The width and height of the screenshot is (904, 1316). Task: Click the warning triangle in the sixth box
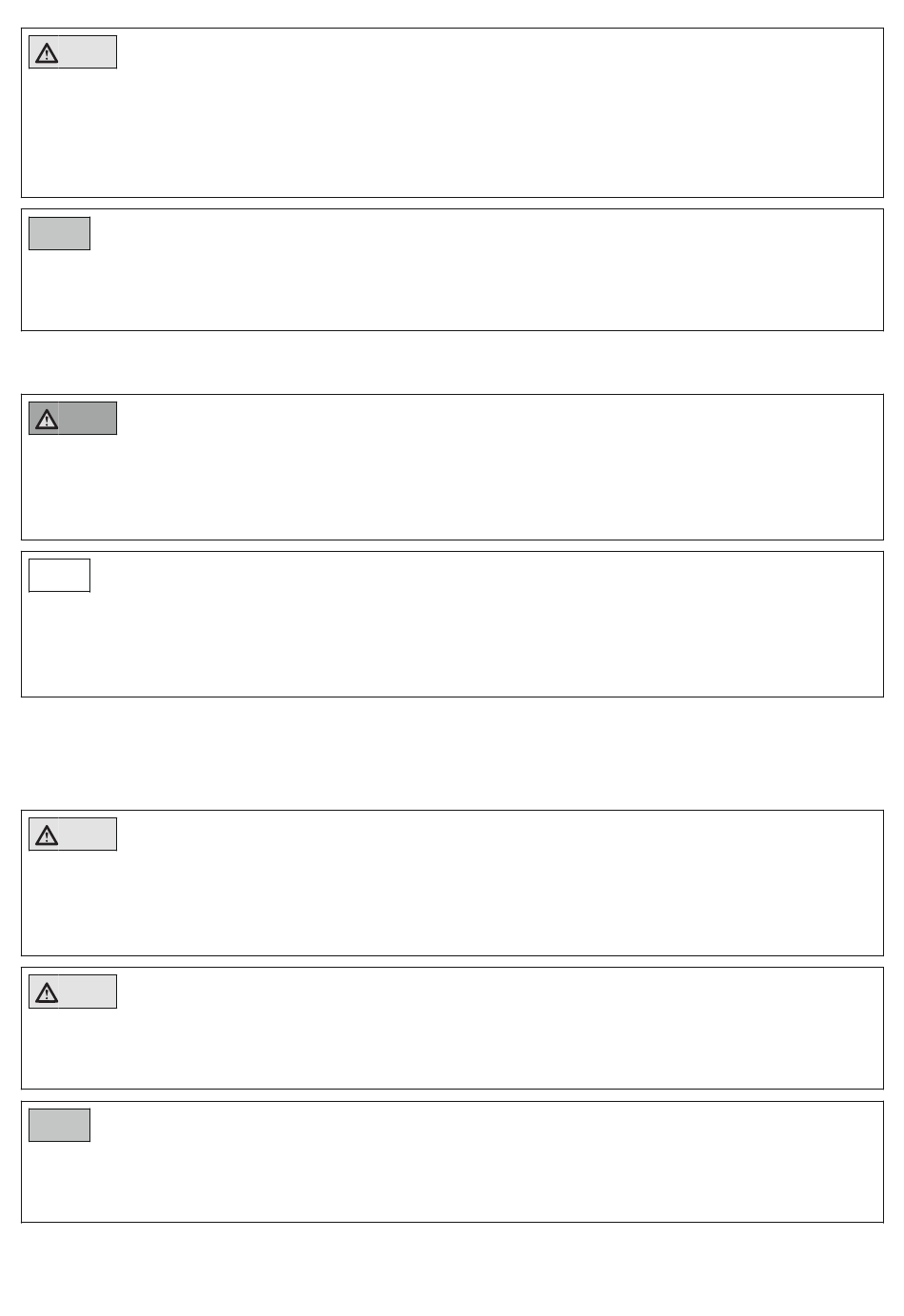click(x=46, y=992)
